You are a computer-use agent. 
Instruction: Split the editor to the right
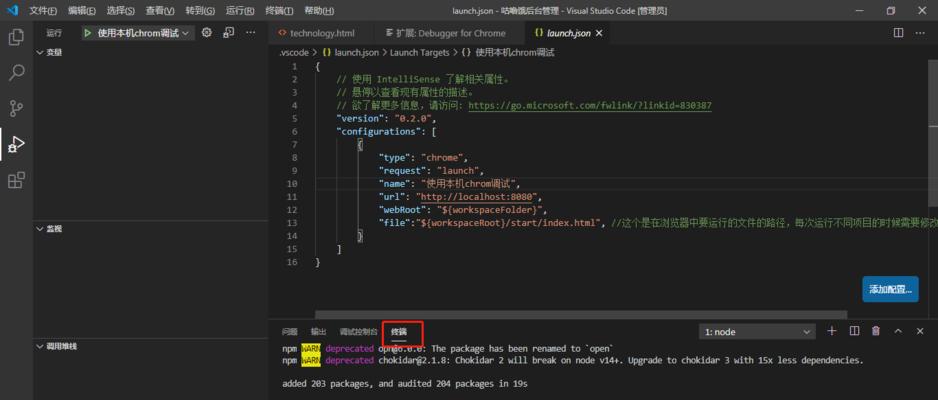(x=898, y=33)
